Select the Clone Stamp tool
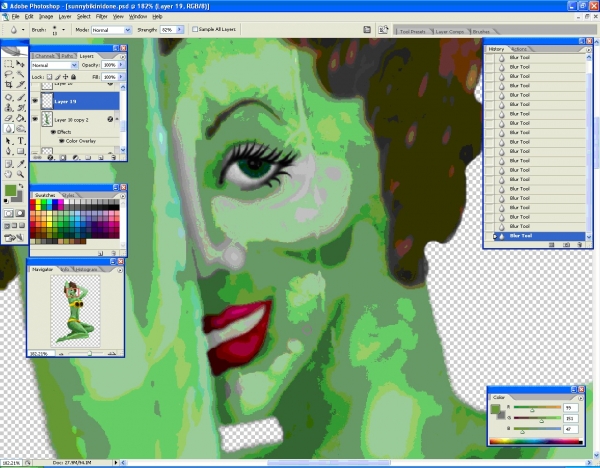Image resolution: width=600 pixels, height=468 pixels. coord(8,108)
